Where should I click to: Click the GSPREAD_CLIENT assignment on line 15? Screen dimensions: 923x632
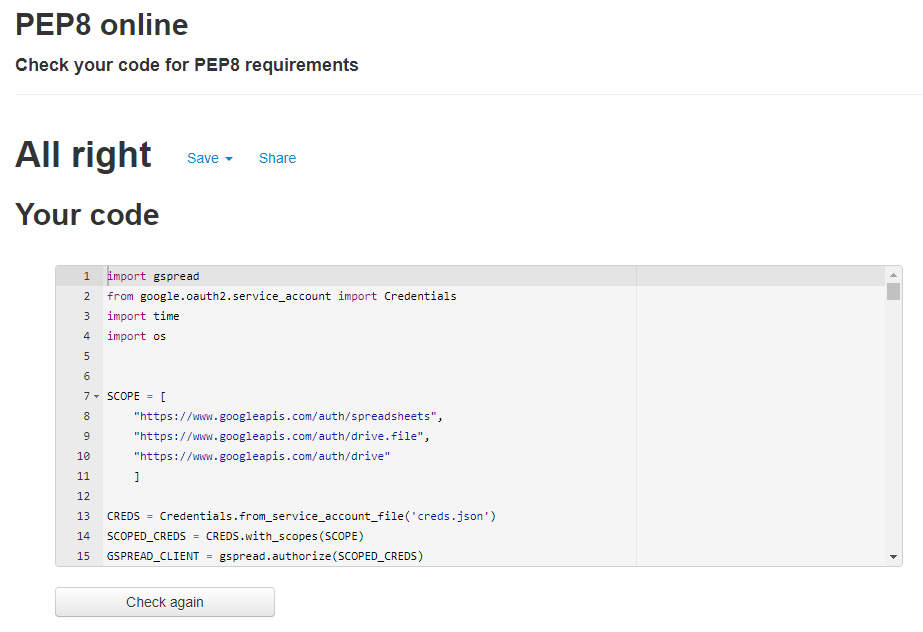click(x=265, y=556)
